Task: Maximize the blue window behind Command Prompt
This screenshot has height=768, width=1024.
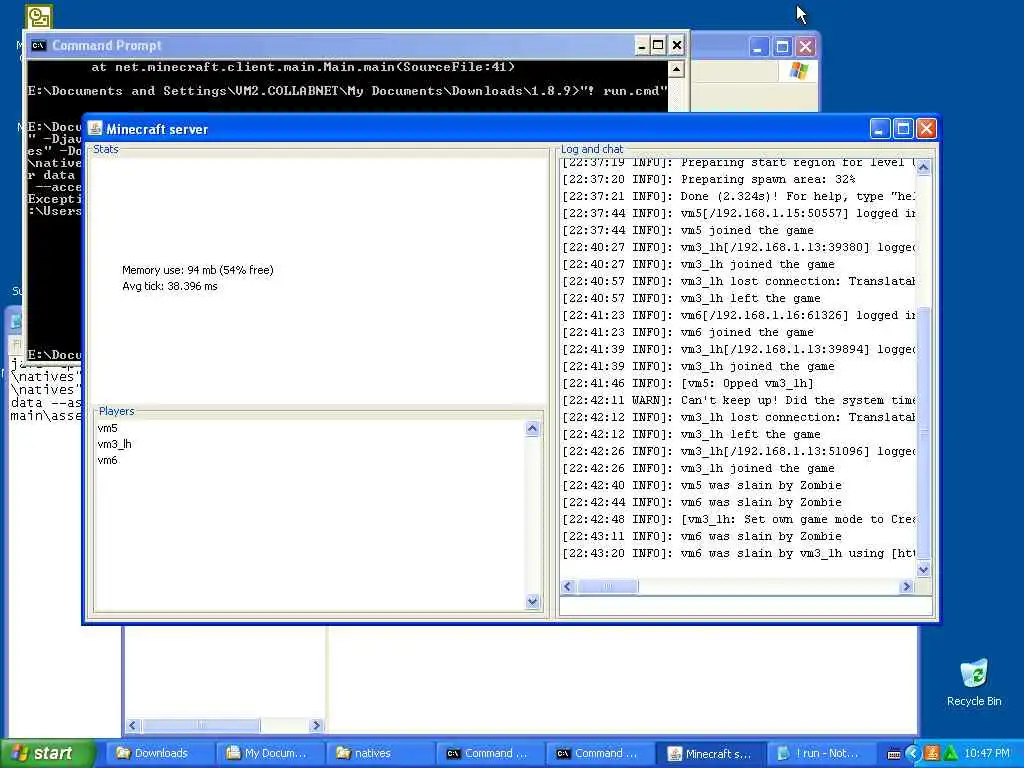Action: point(782,47)
